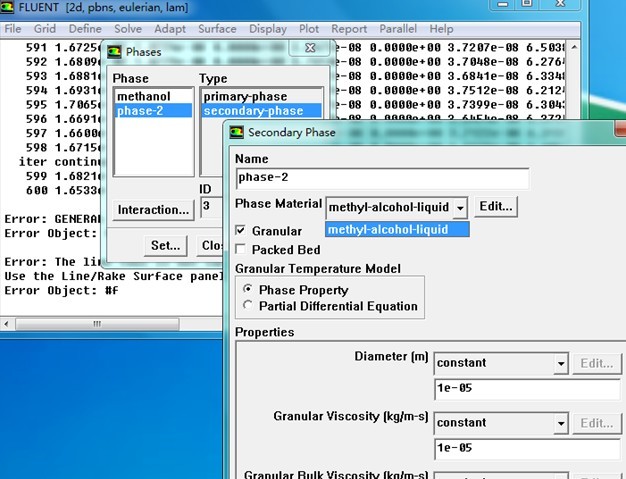
Task: Click the Close button in Phases dialog
Action: [x=211, y=245]
